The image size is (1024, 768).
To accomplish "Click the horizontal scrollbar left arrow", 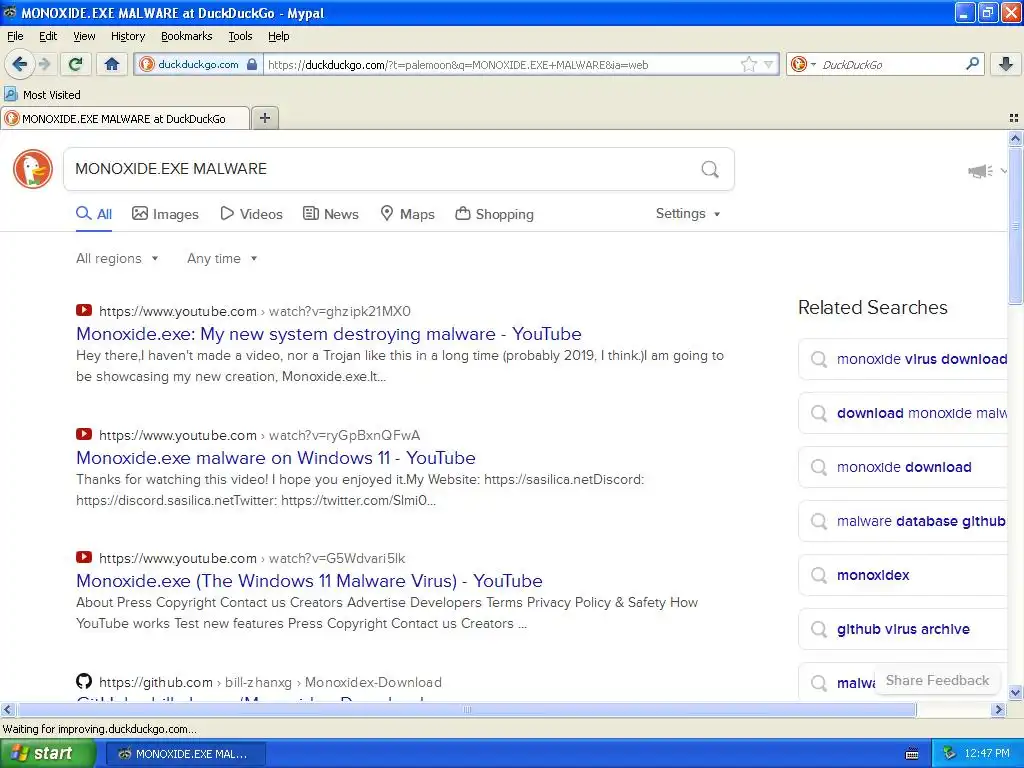I will [7, 709].
